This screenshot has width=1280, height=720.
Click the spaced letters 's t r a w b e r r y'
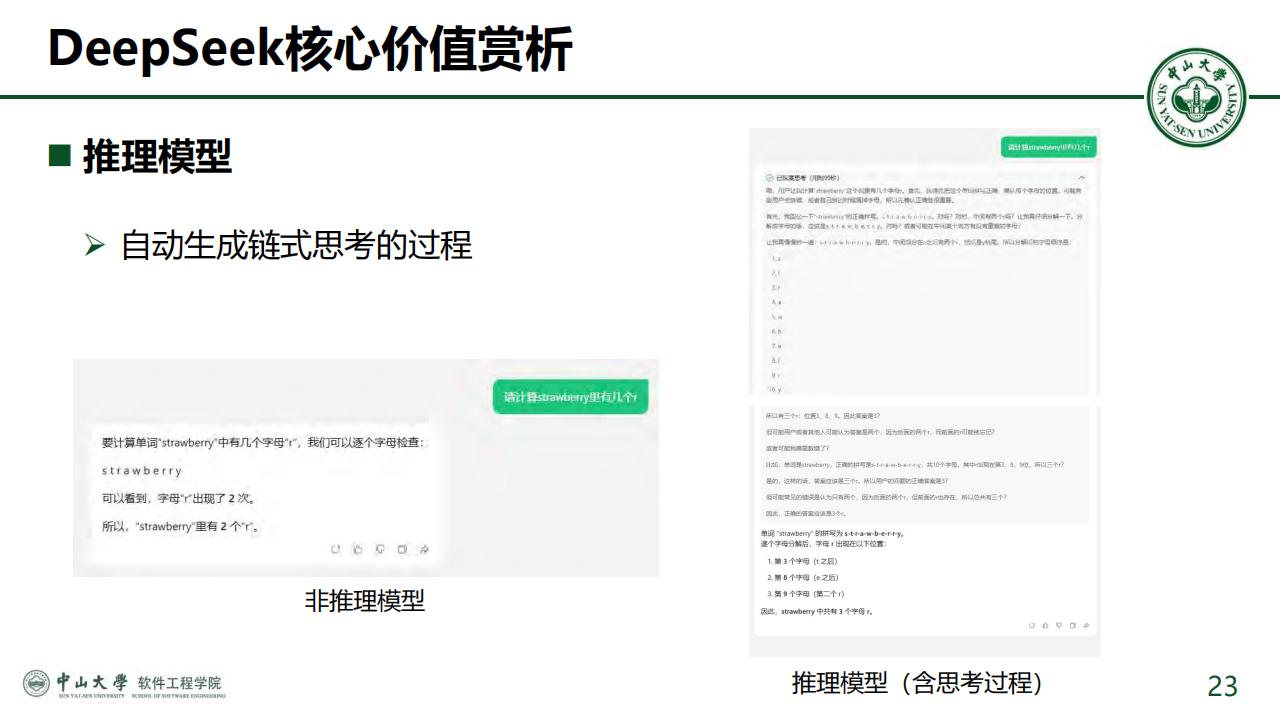142,470
